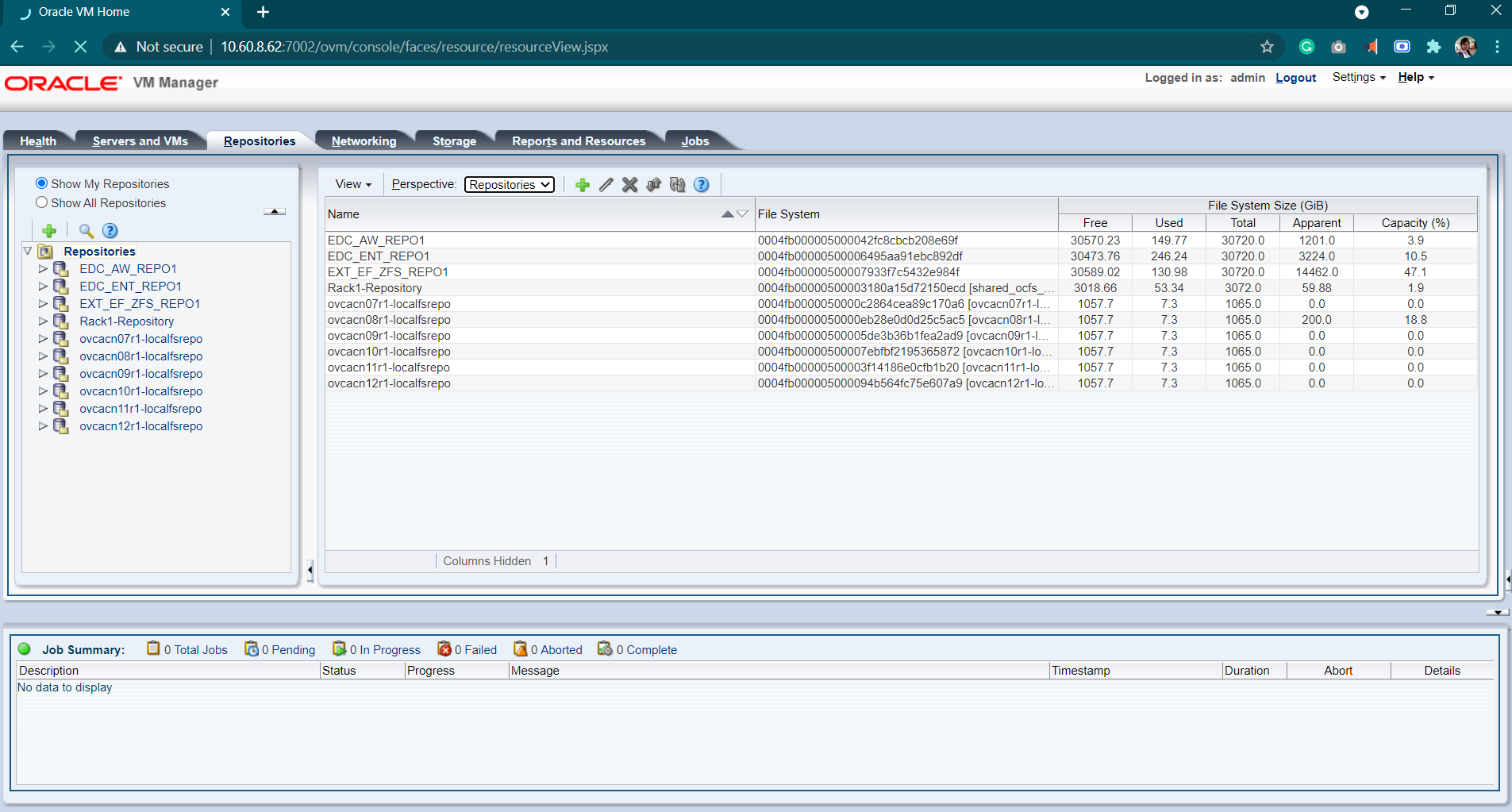Screen dimensions: 1512x812
Task: Open the browser Extensions puzzle icon
Action: 1433,47
